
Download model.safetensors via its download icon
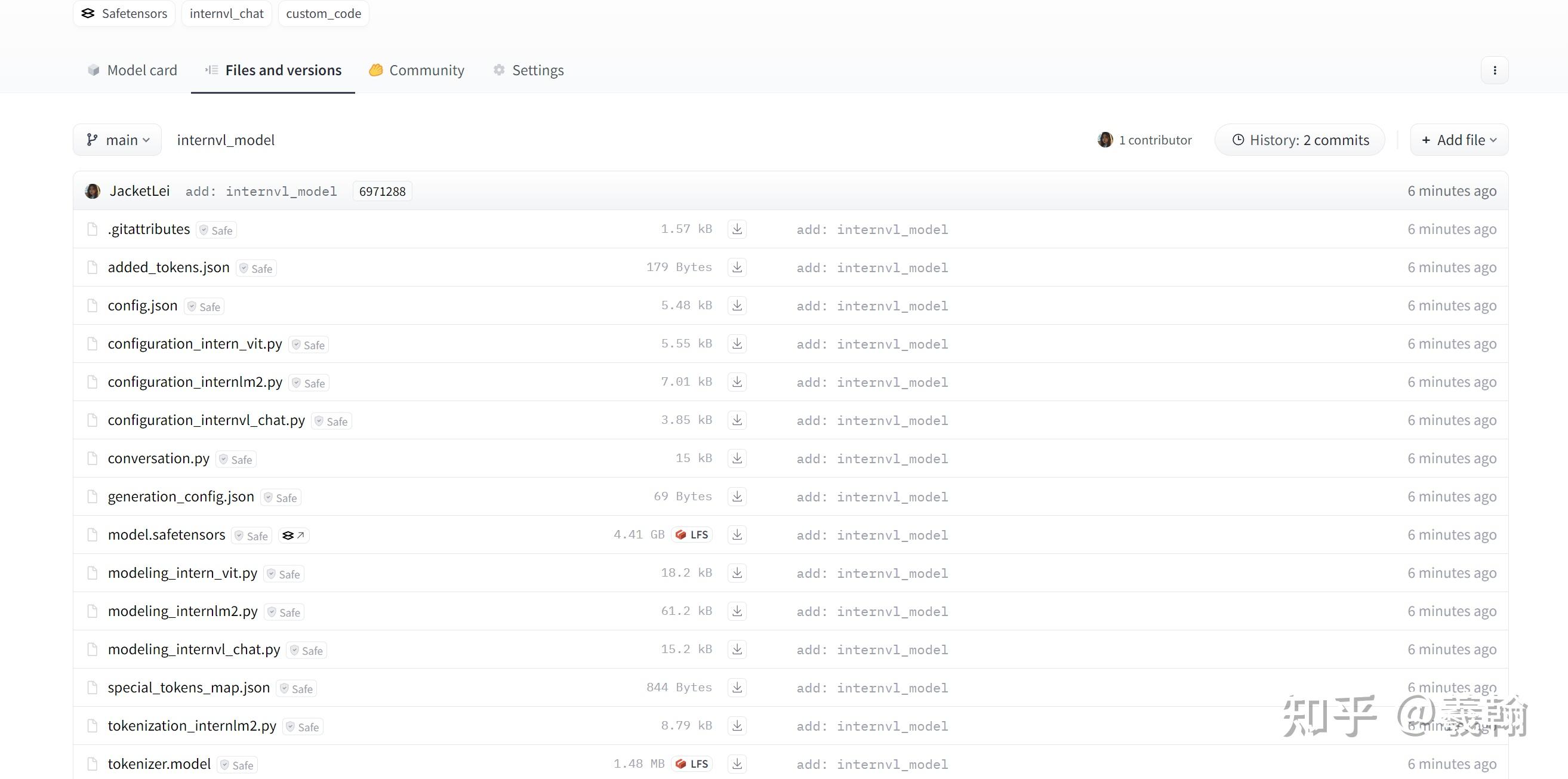click(x=737, y=535)
